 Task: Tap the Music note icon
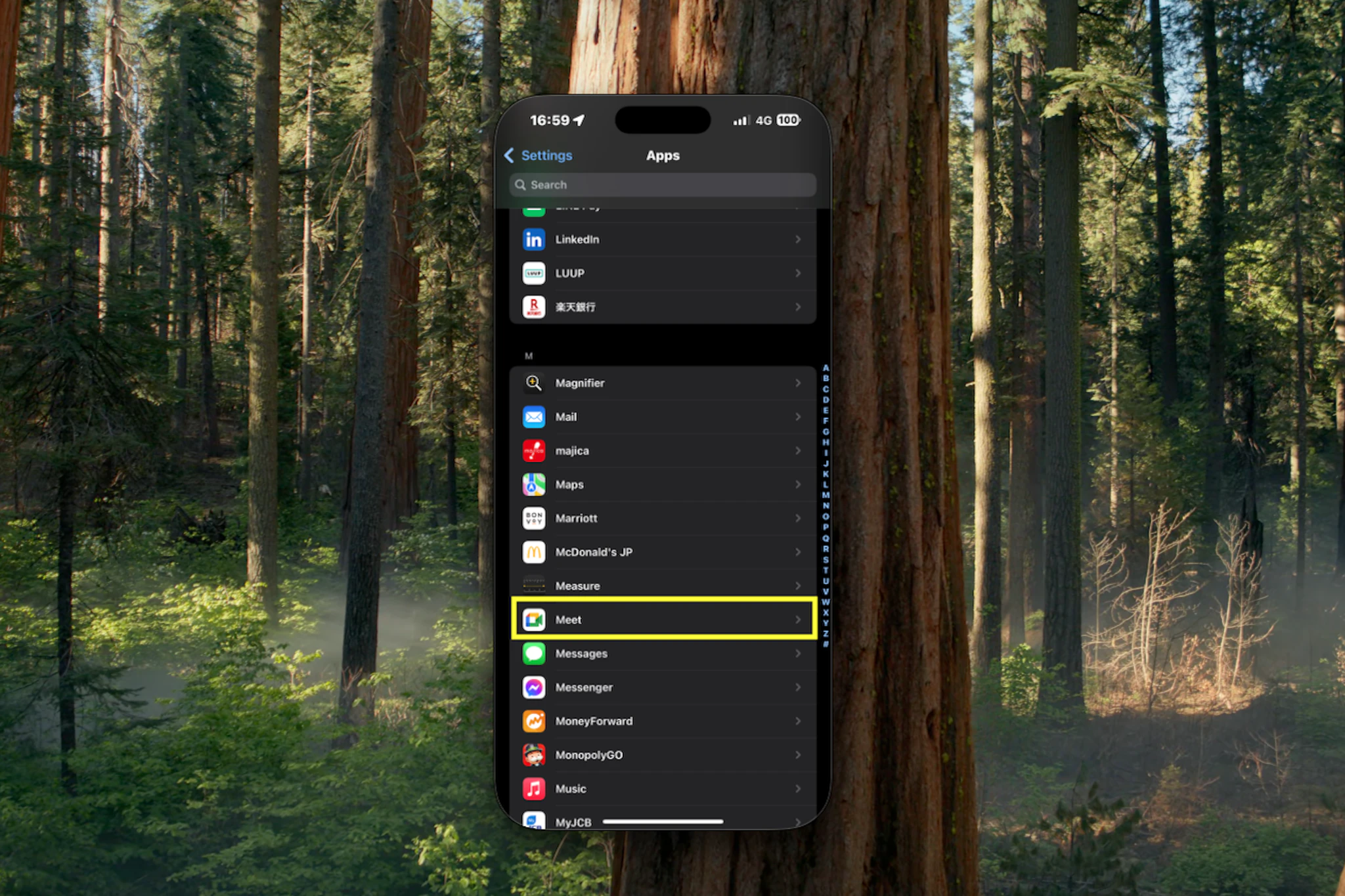[x=533, y=789]
